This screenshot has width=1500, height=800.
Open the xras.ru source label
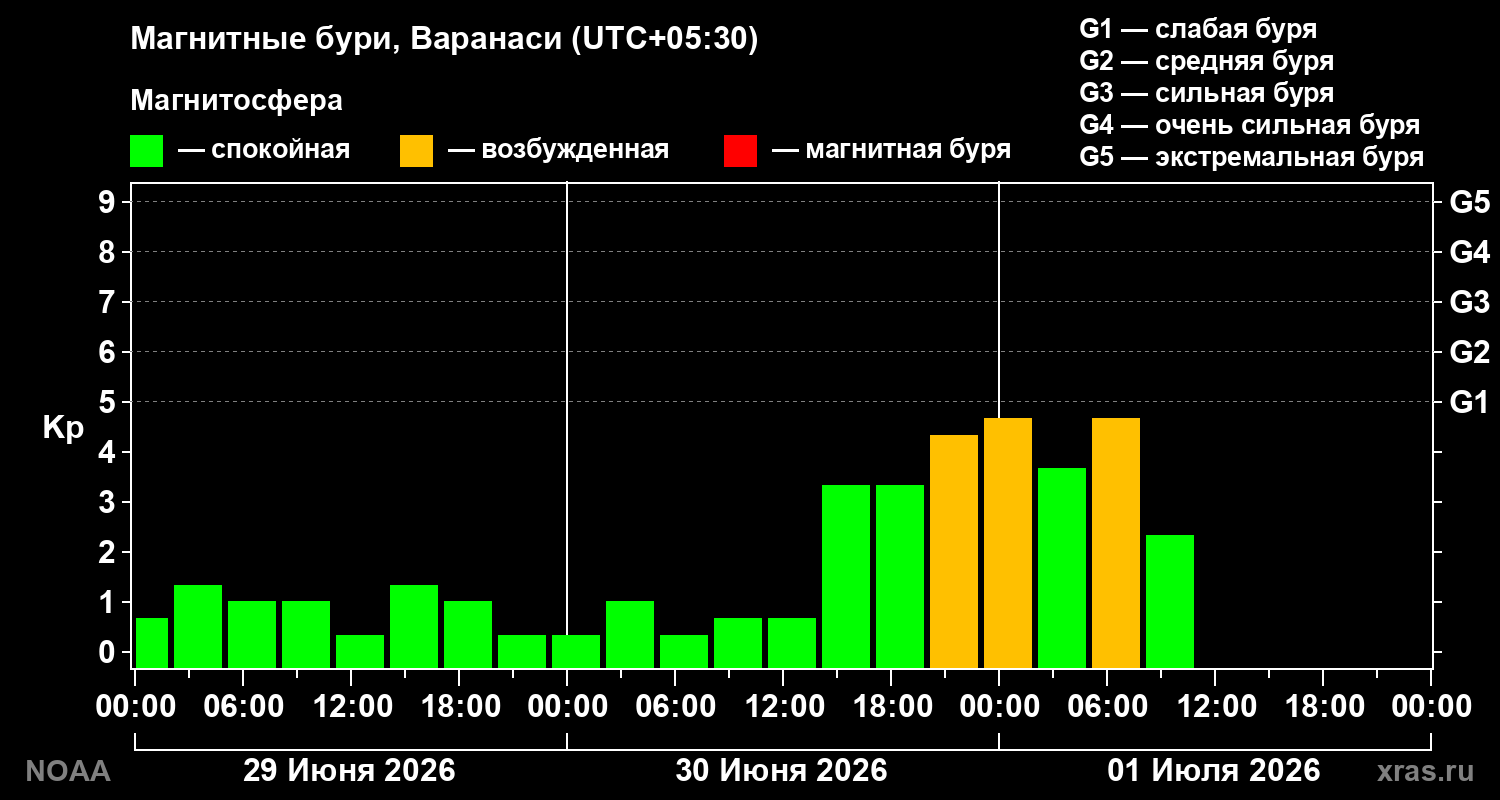click(x=1425, y=771)
